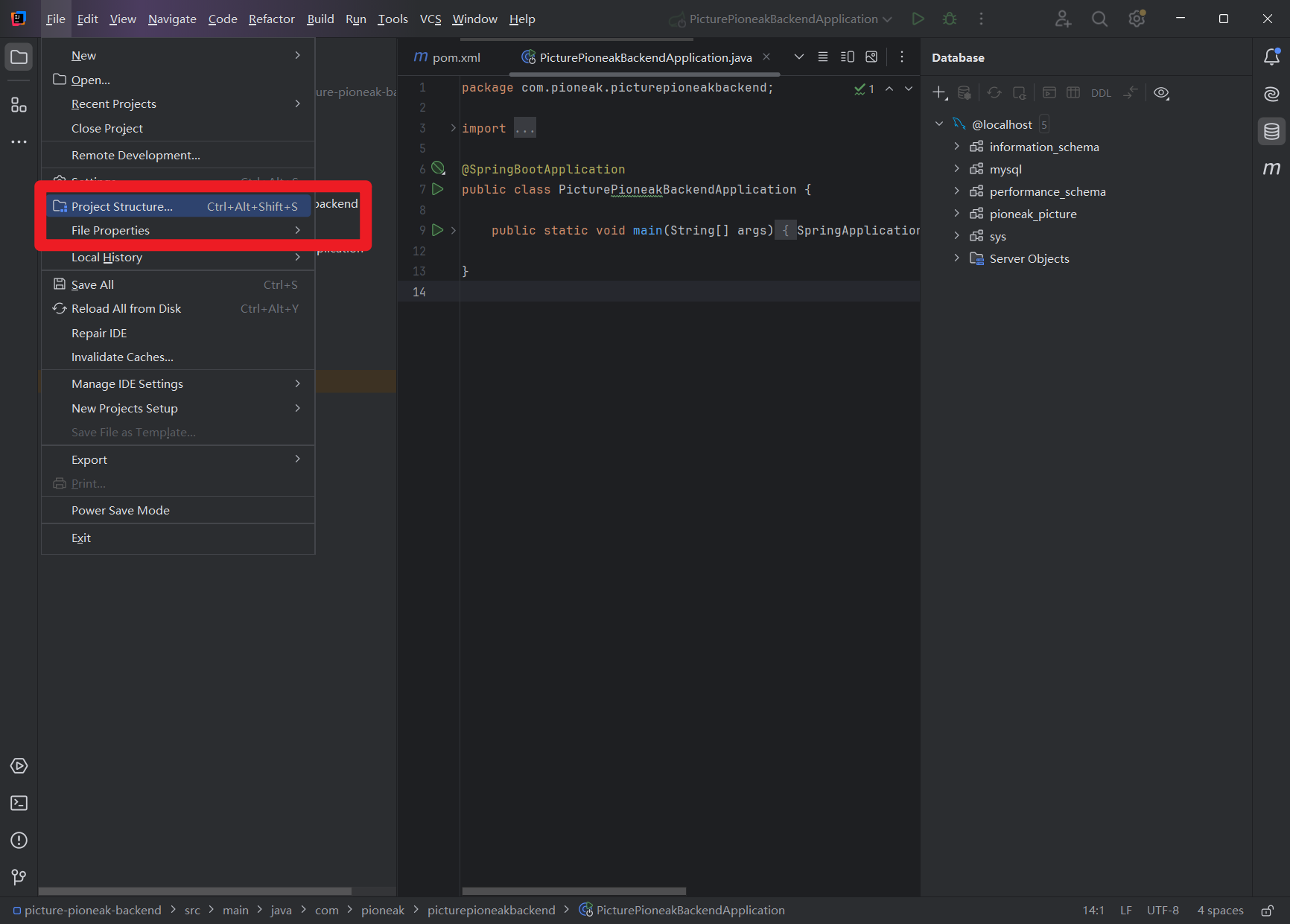Add new data source plus icon

(940, 93)
